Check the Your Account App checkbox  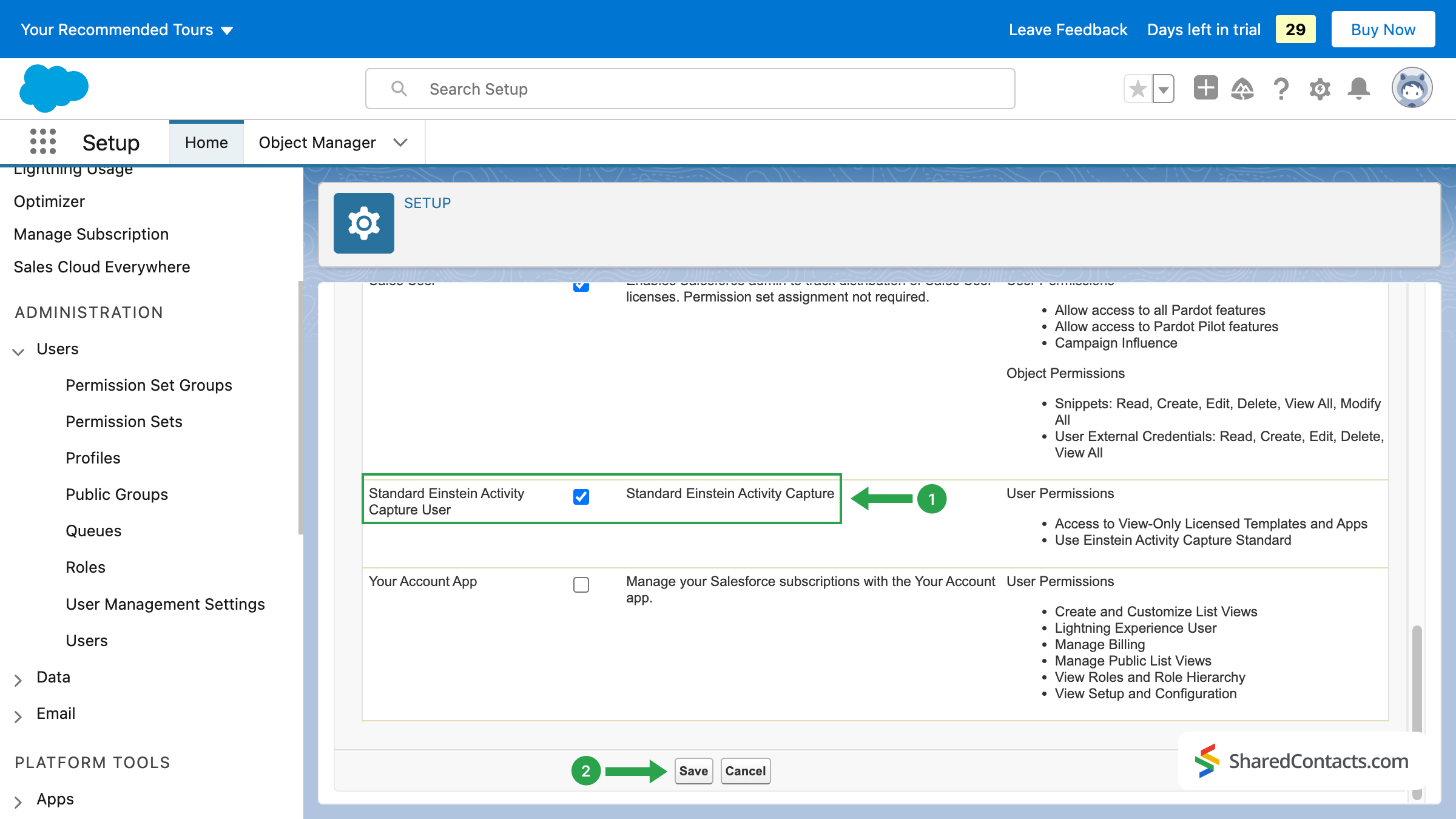(581, 585)
